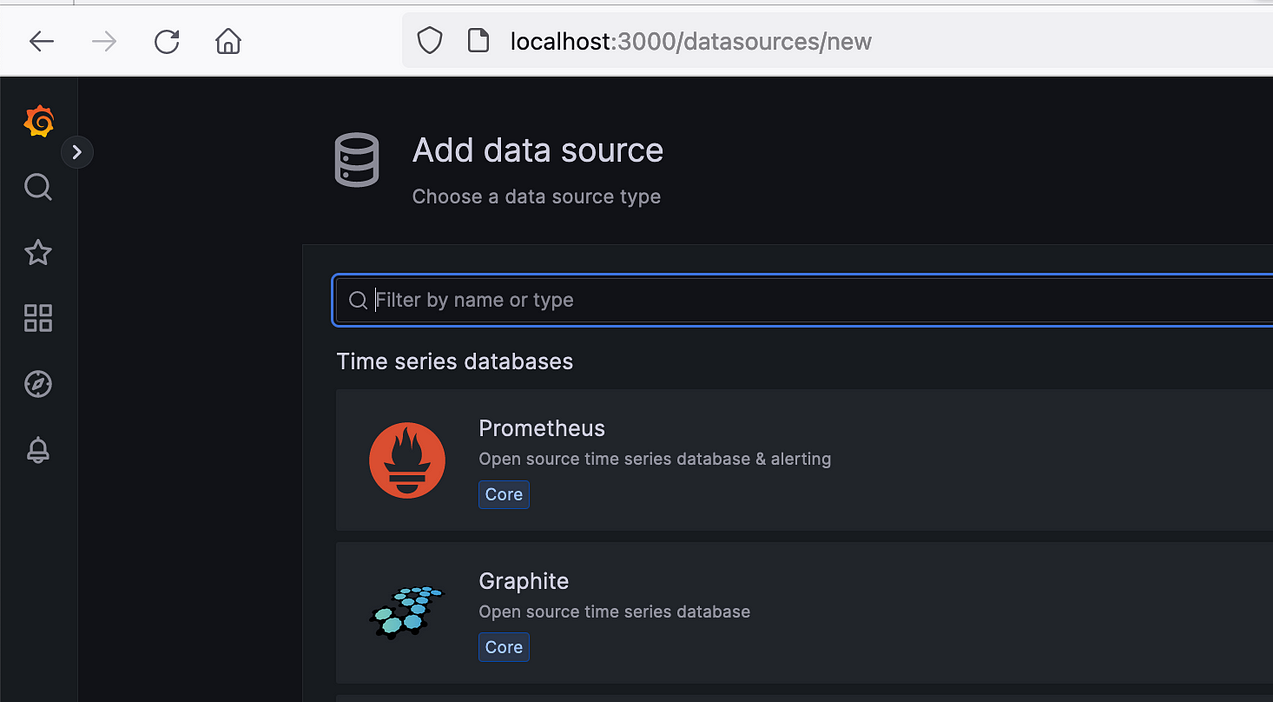
Task: Click the magnifier icon in filter field
Action: (x=358, y=300)
